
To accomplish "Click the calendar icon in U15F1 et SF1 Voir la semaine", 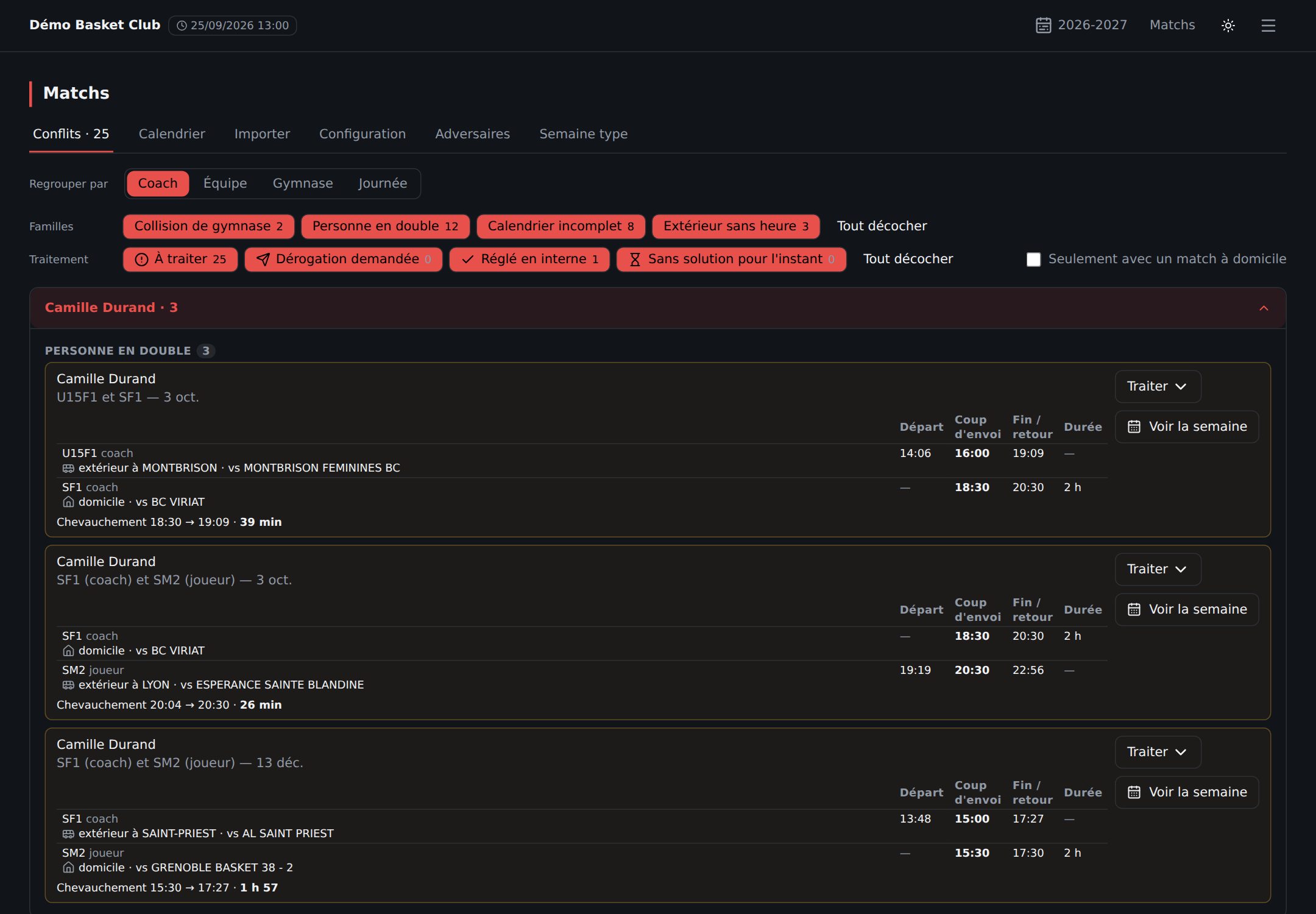I will coord(1134,427).
